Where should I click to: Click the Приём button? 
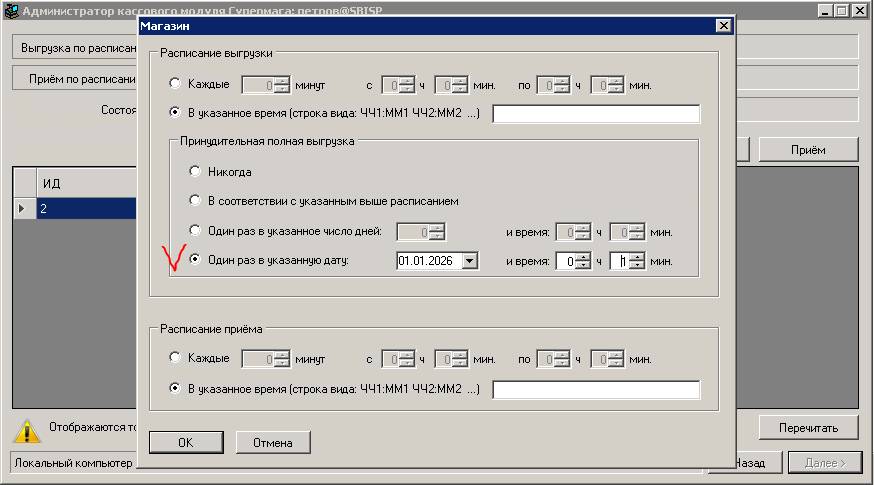coord(808,149)
